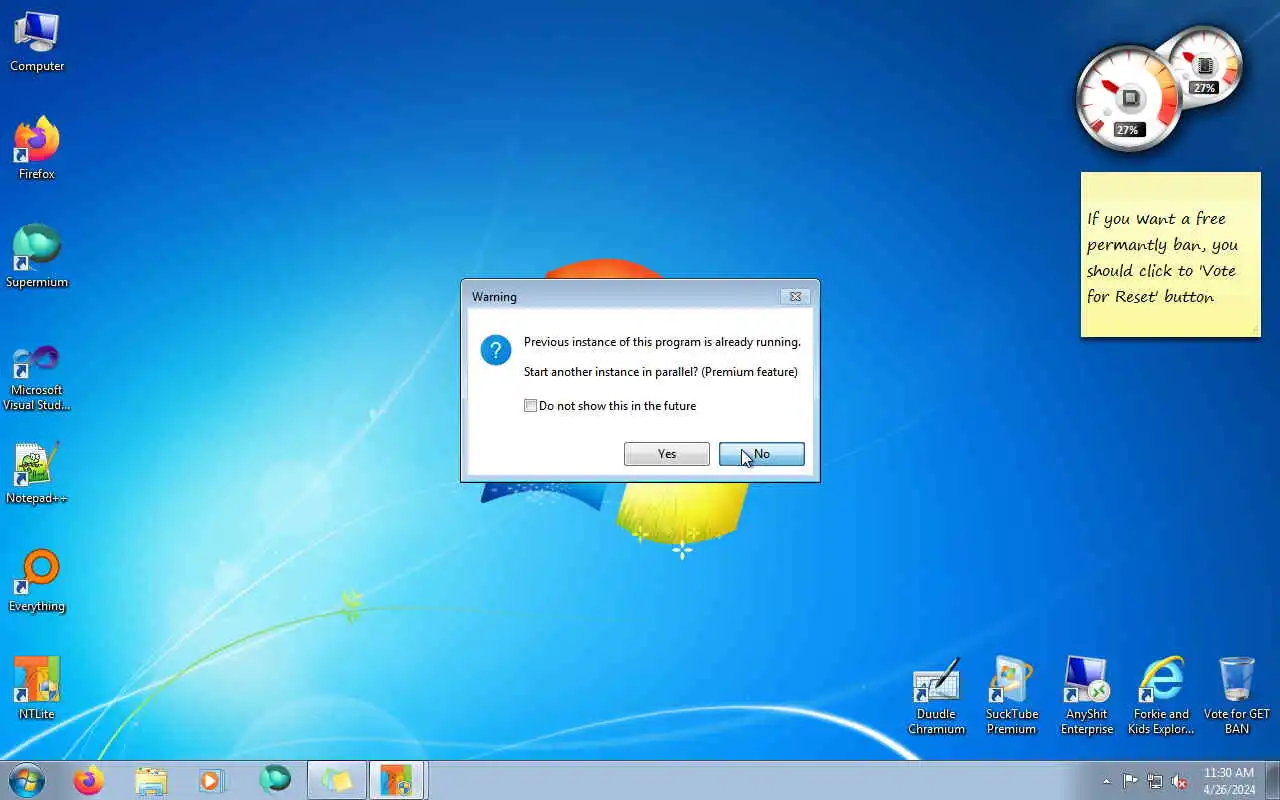Click Yes in the Warning dialog
The height and width of the screenshot is (800, 1280).
point(667,454)
